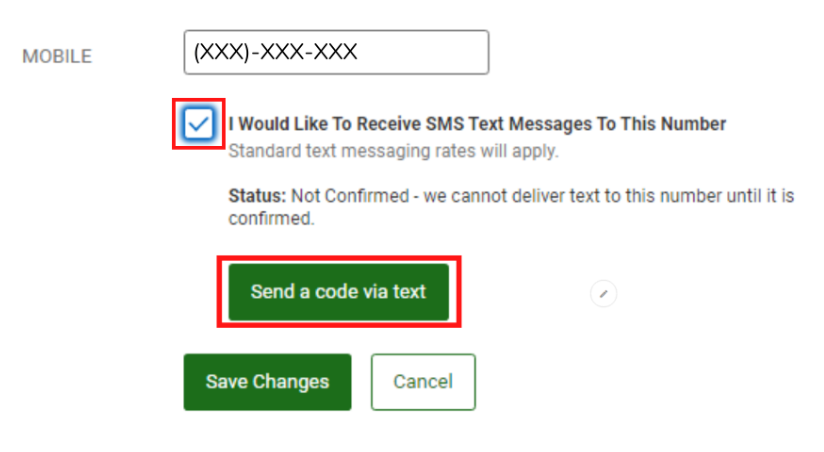Click the MOBILE field label
Viewport: 824px width, 452px height.
pyautogui.click(x=57, y=56)
